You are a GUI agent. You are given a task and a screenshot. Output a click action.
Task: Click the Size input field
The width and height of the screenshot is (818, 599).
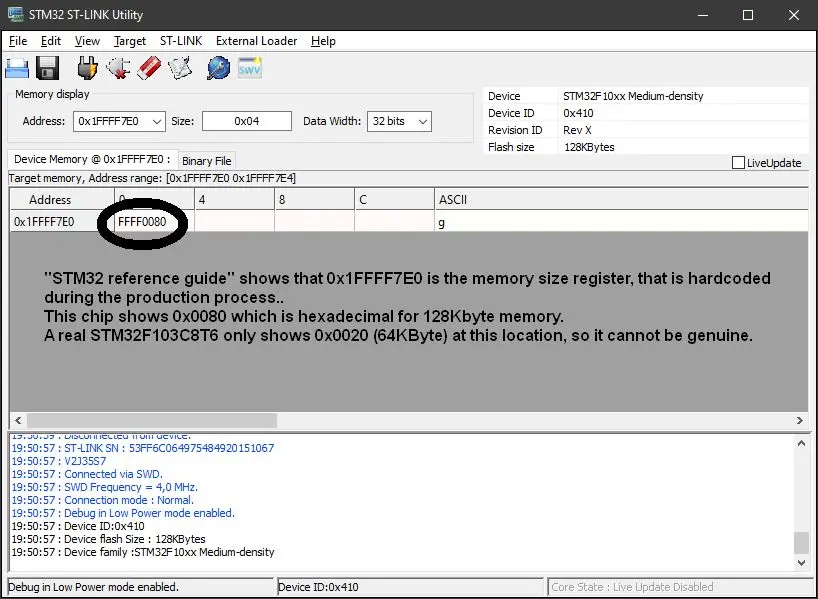point(247,122)
